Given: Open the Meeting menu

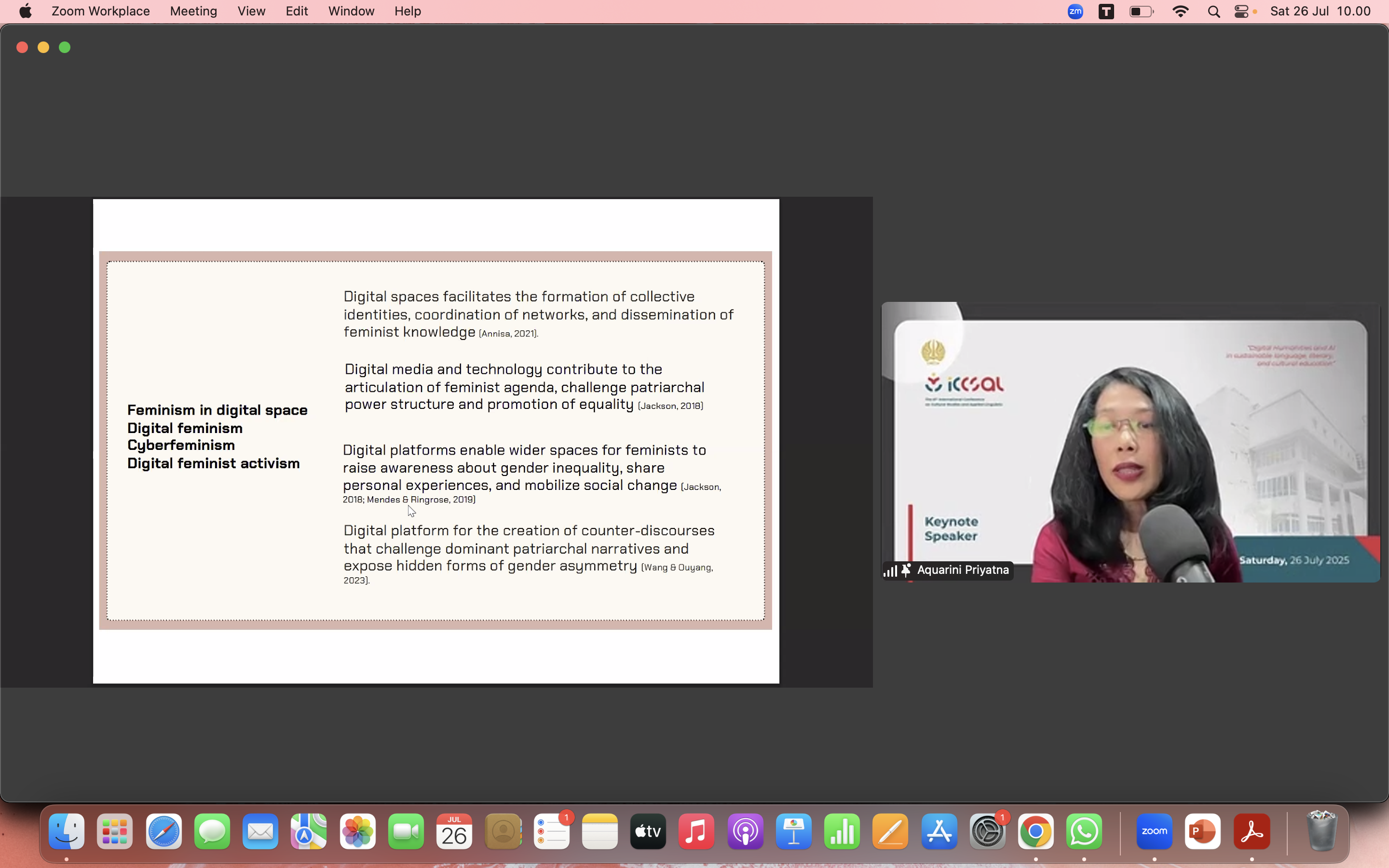Looking at the screenshot, I should tap(193, 12).
